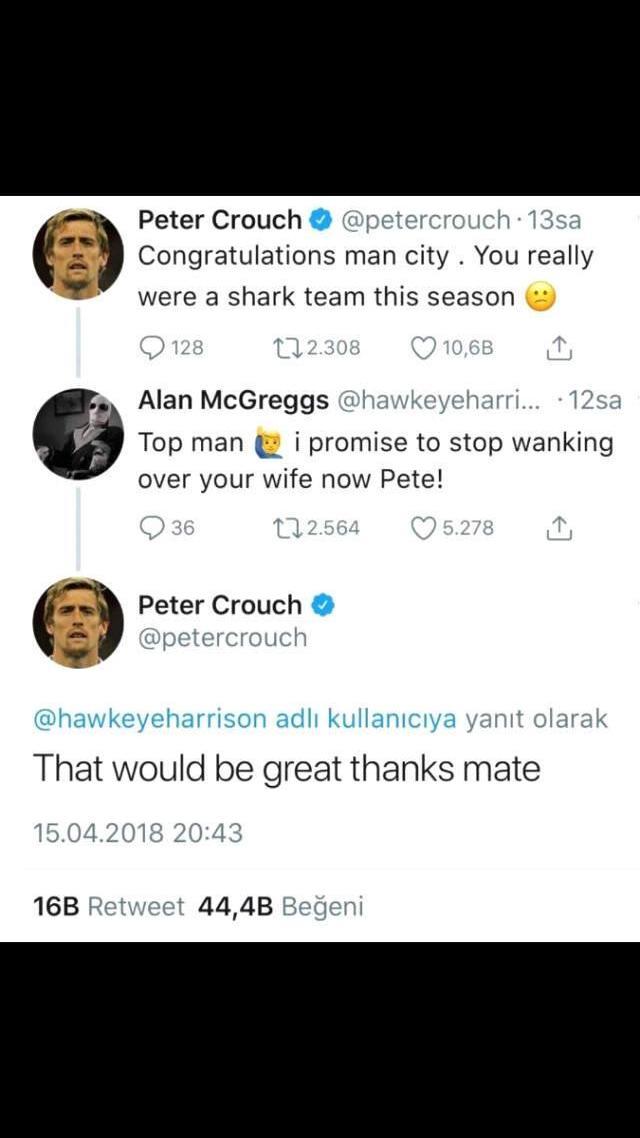Retweet the Man City congratulations tweet
The height and width of the screenshot is (1138, 640).
(x=286, y=348)
